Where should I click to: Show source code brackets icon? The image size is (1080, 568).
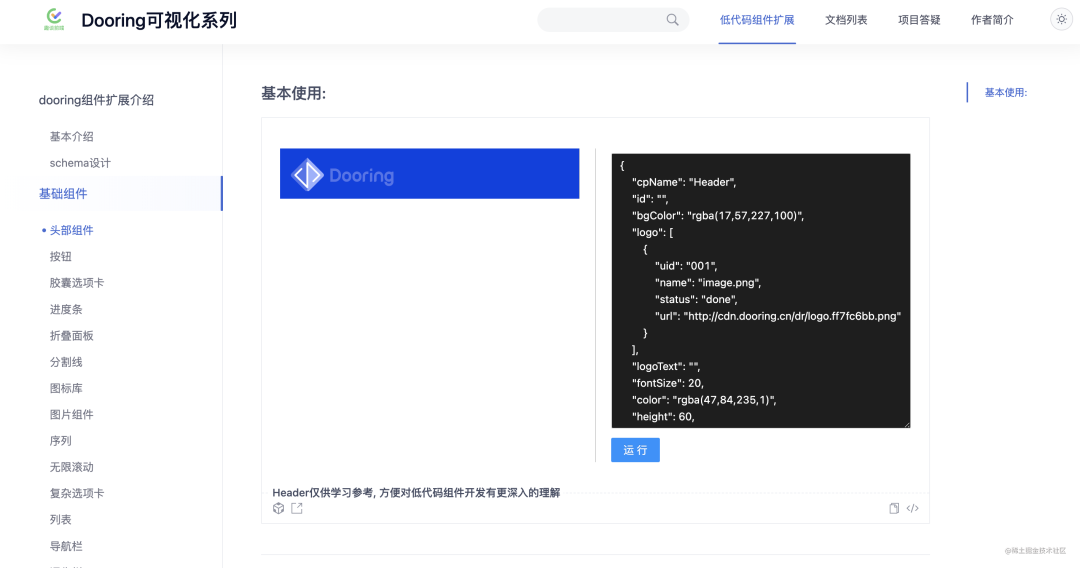(x=913, y=508)
